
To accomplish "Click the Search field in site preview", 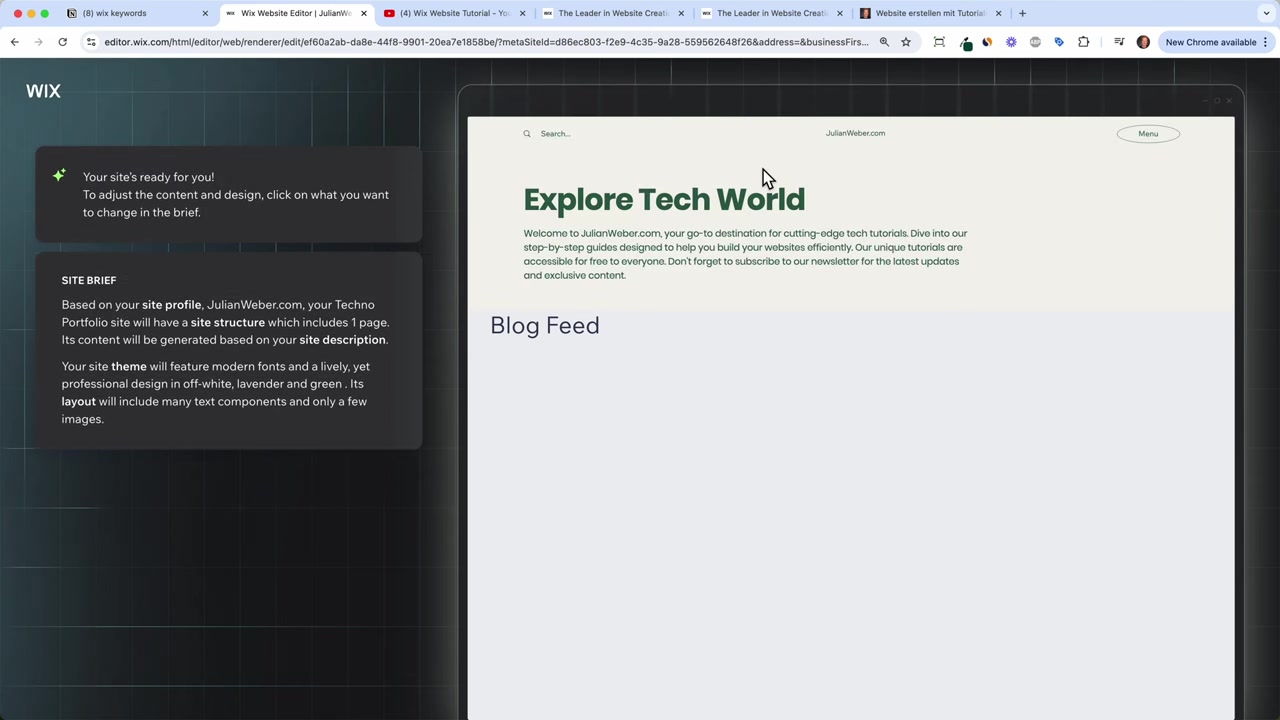I will (556, 134).
